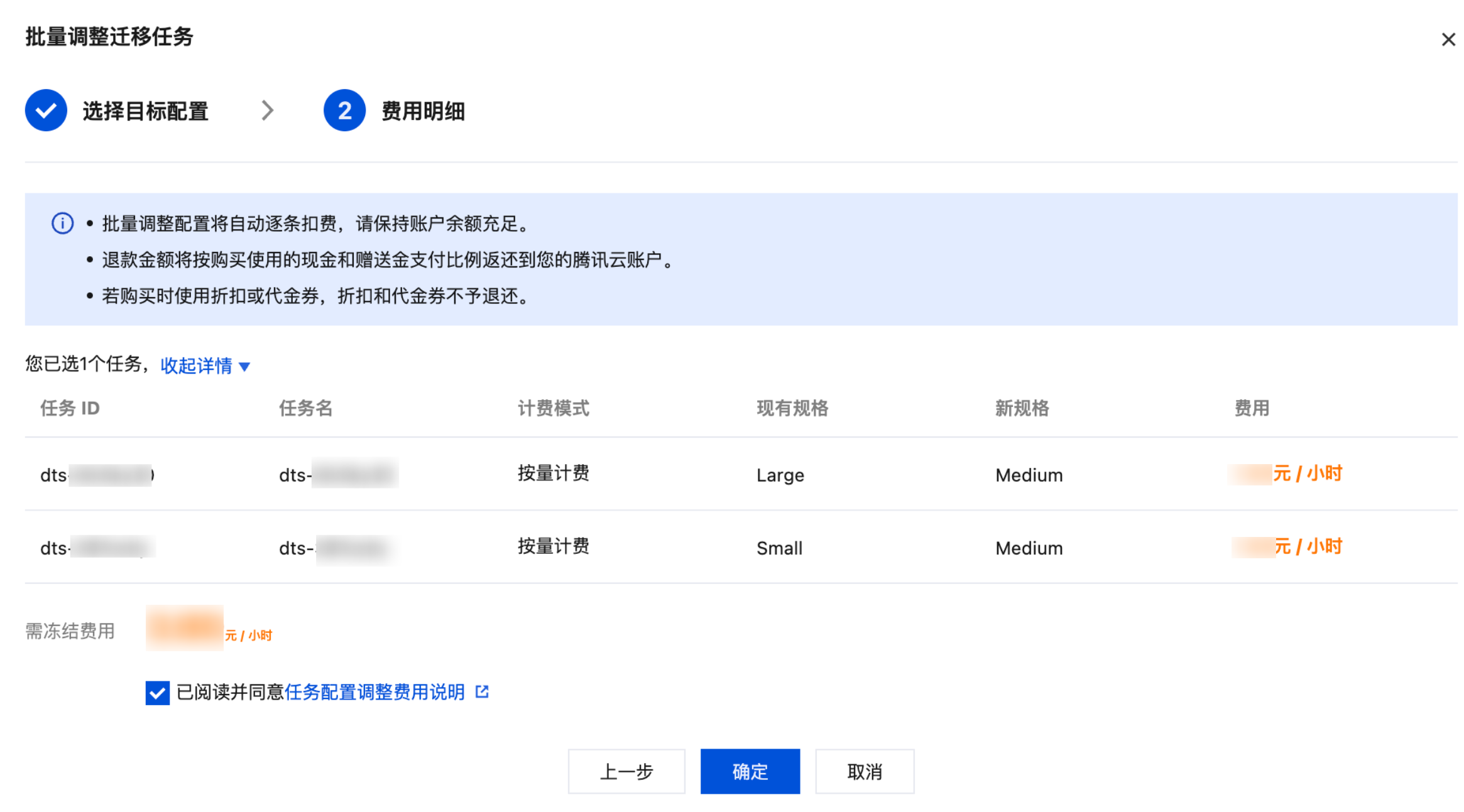Click the 费用 column header
Screen dimensions: 1464x812
1251,408
